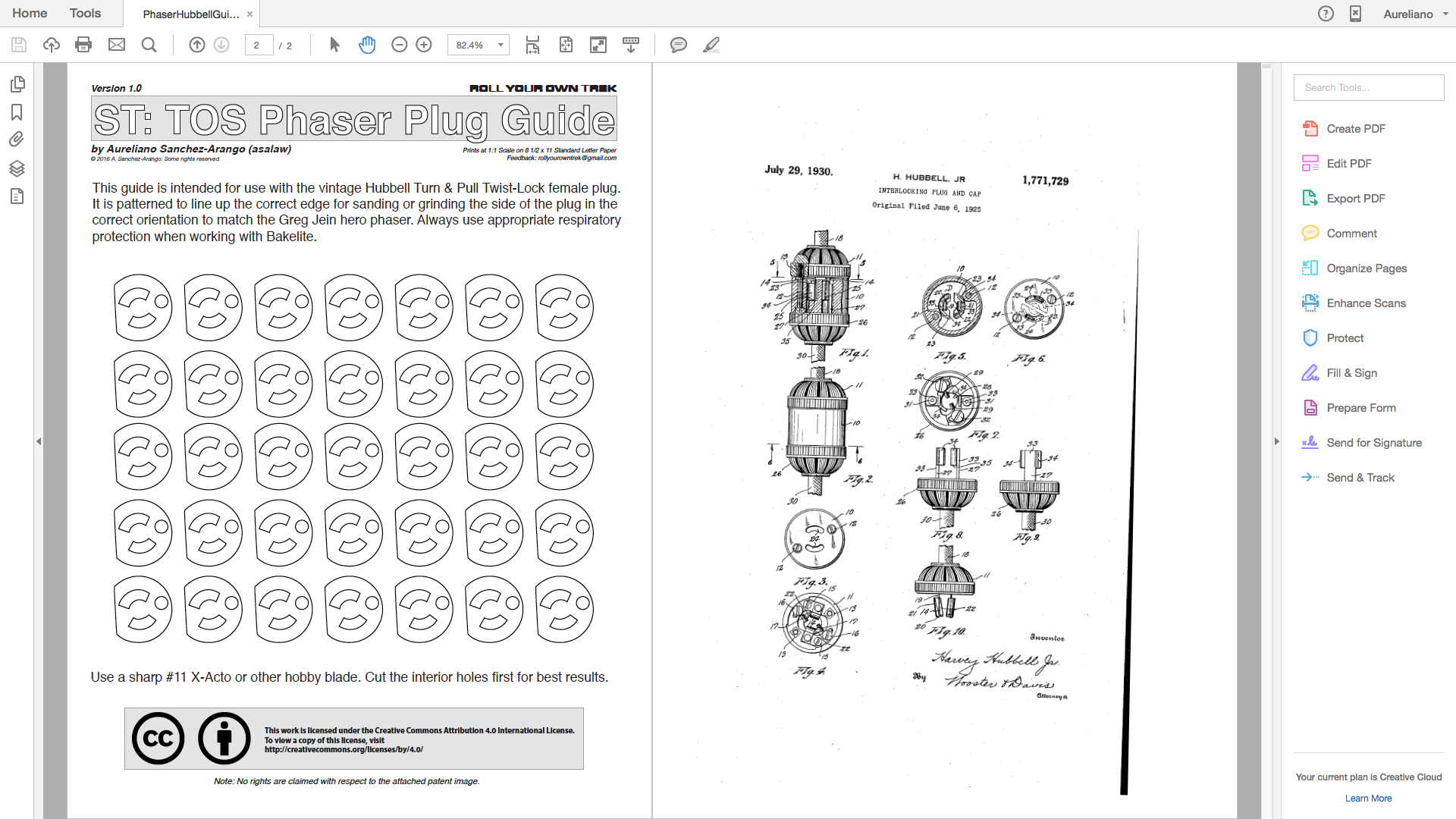
Task: Open page thumbnails panel icon
Action: coord(17,84)
